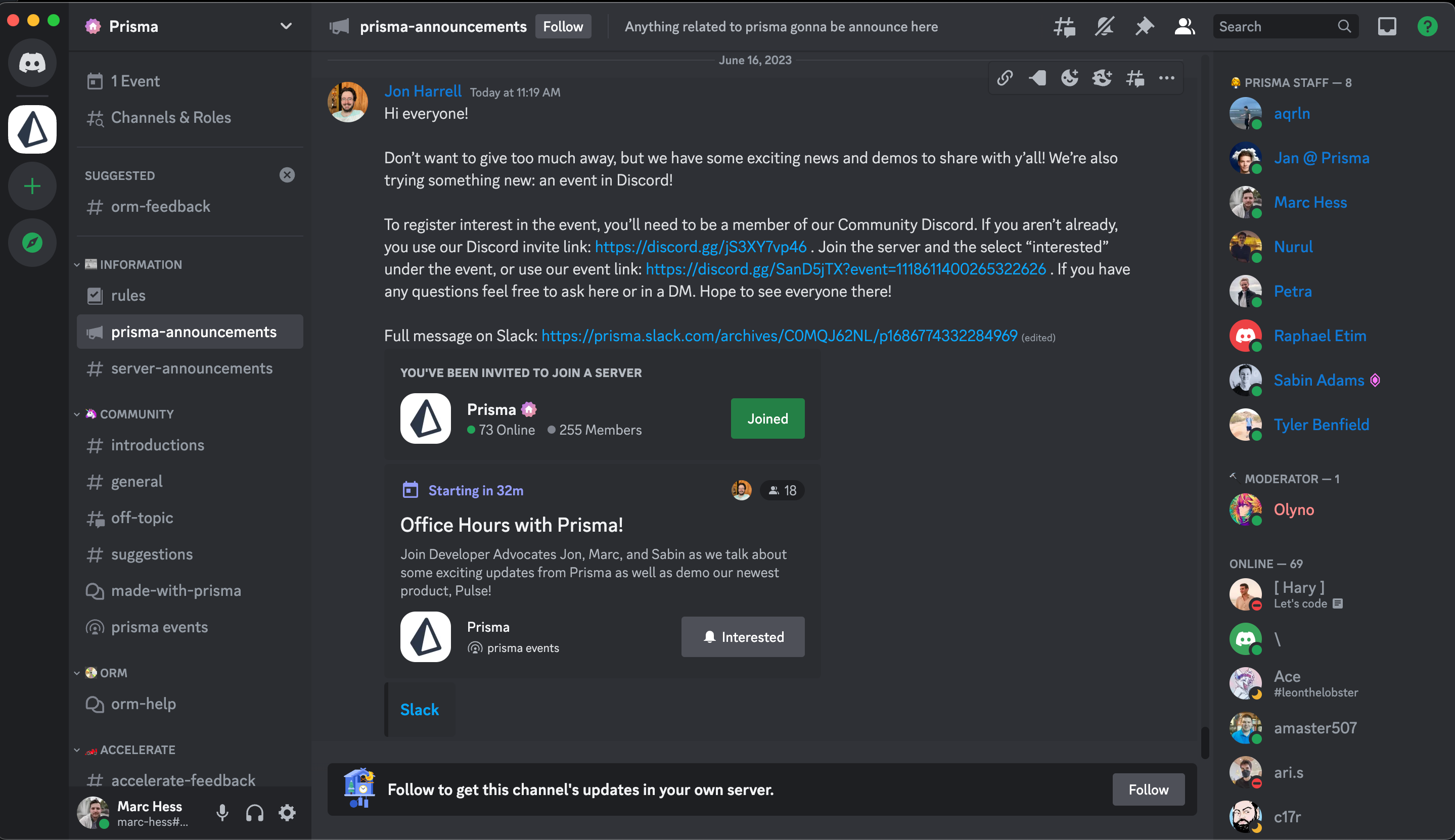Open notification settings bell icon
This screenshot has width=1455, height=840.
(x=1104, y=27)
